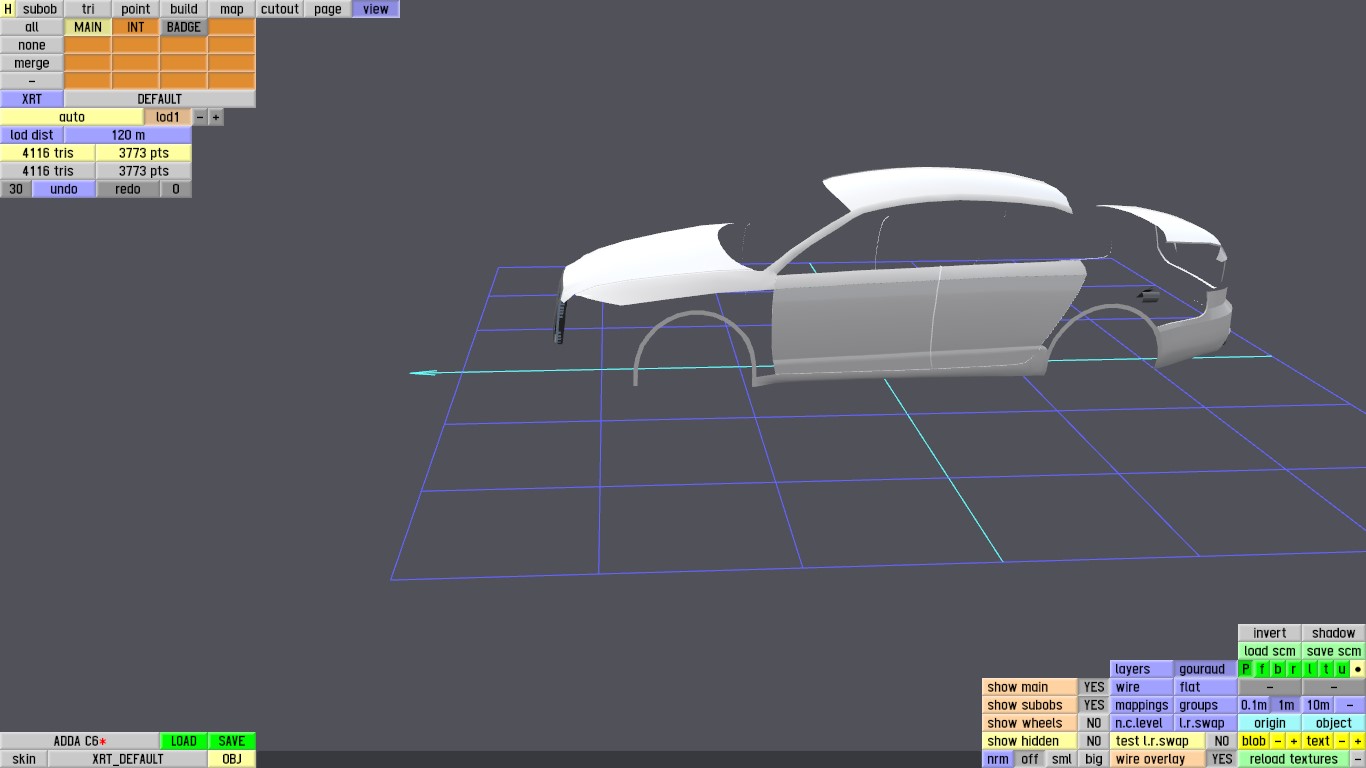Click the DEFAULT colour config button
The width and height of the screenshot is (1366, 768).
(160, 99)
